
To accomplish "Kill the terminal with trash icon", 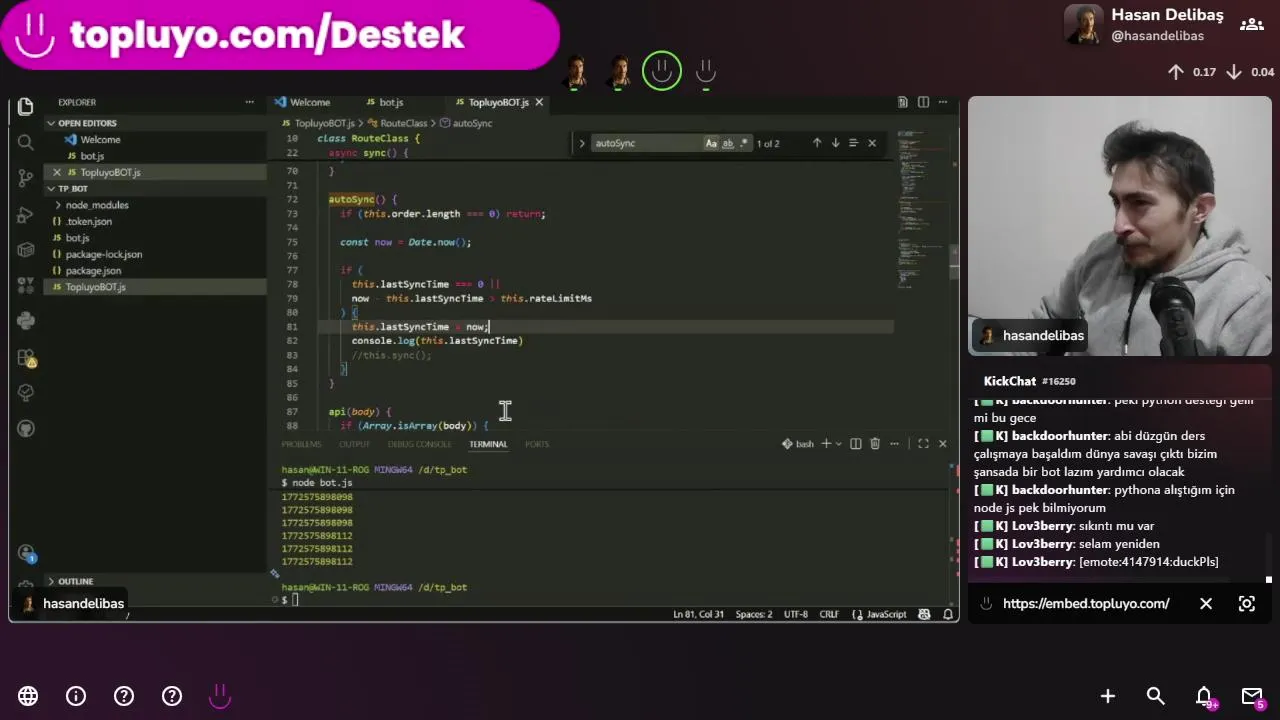I will [x=875, y=444].
